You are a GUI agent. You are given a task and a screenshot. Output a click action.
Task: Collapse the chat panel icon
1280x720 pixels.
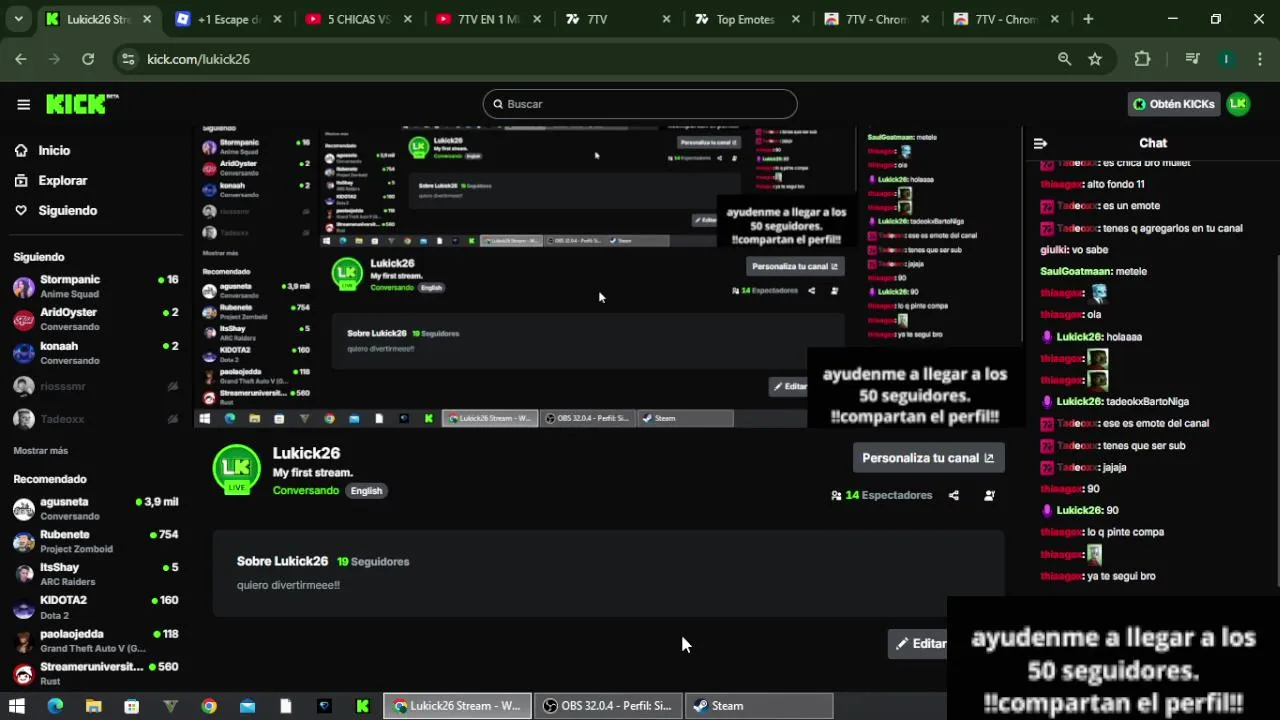(x=1040, y=143)
